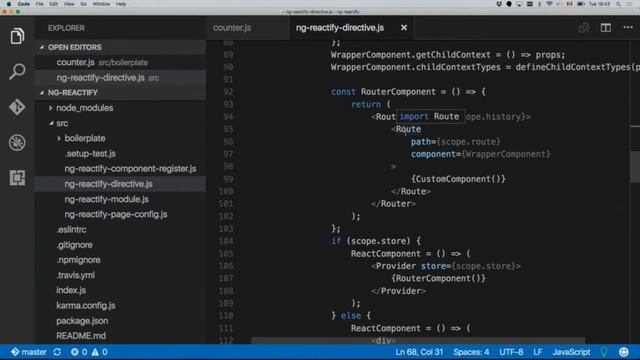
Task: Click the 'RouterComponent' identifier on line 92
Action: 398,92
